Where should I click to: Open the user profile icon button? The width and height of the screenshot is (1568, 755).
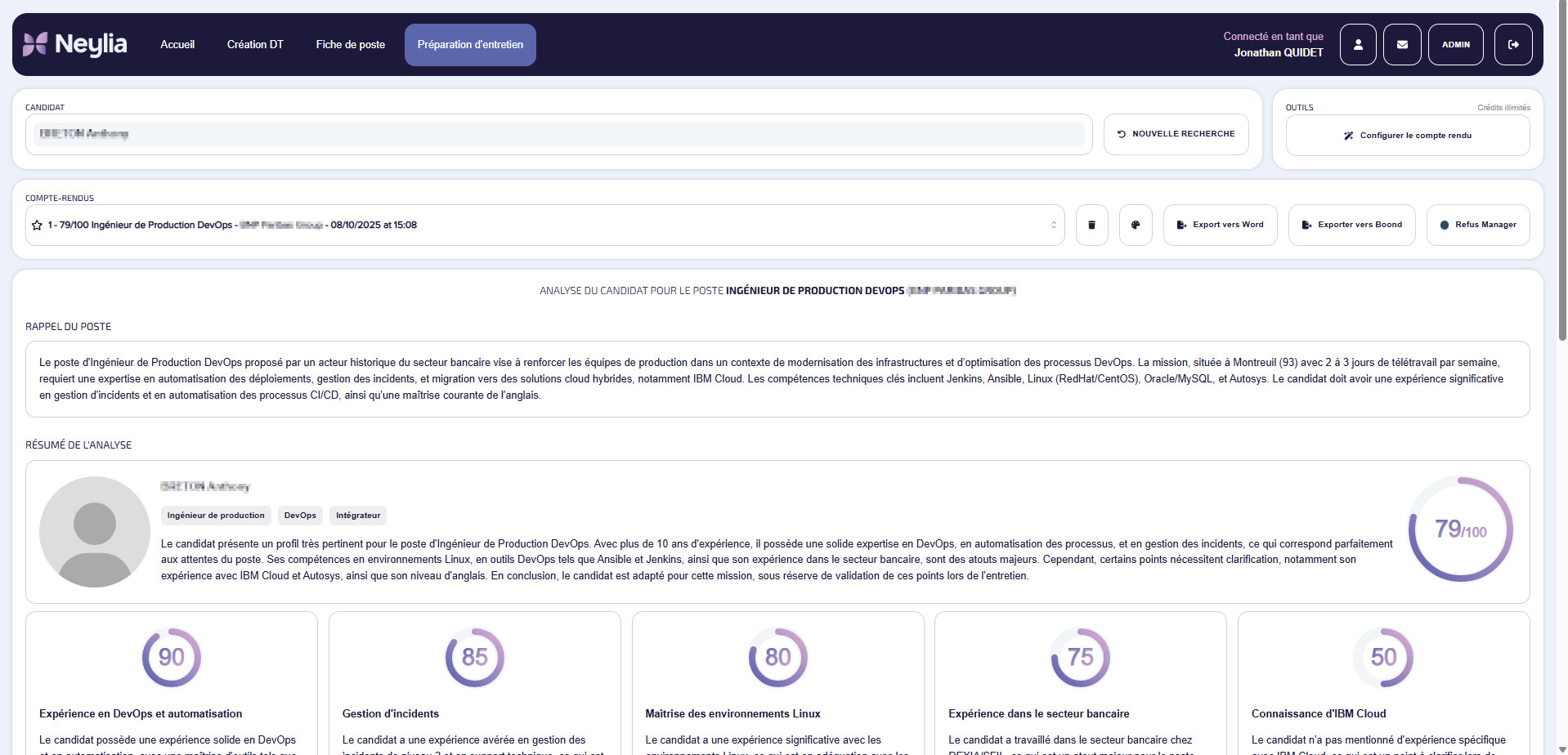click(x=1358, y=45)
